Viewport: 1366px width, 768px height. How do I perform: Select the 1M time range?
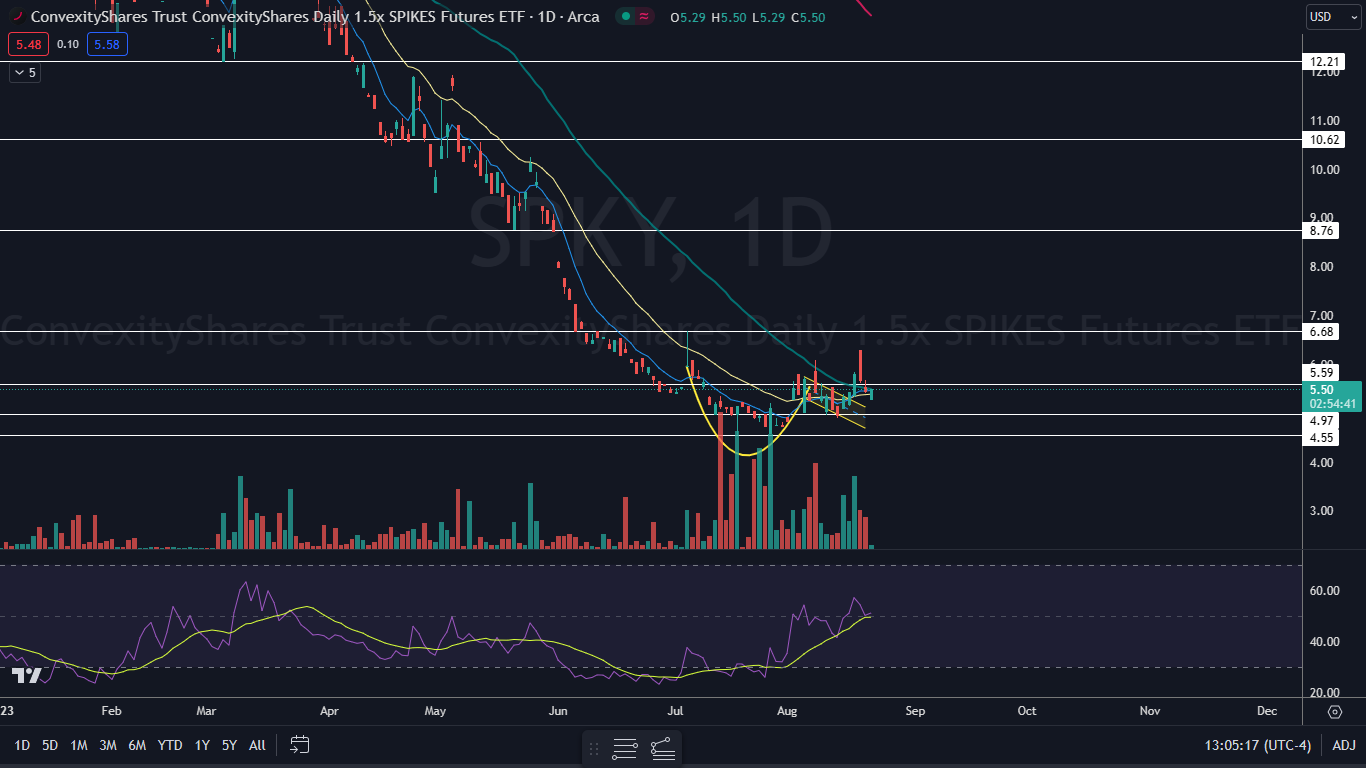click(x=79, y=745)
